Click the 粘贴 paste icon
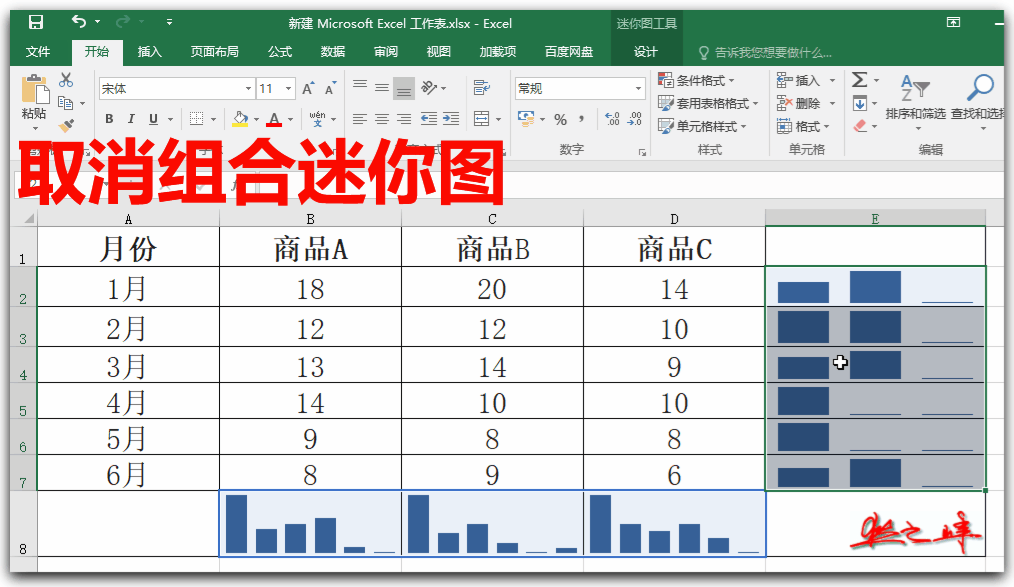This screenshot has height=587, width=1014. (x=35, y=89)
